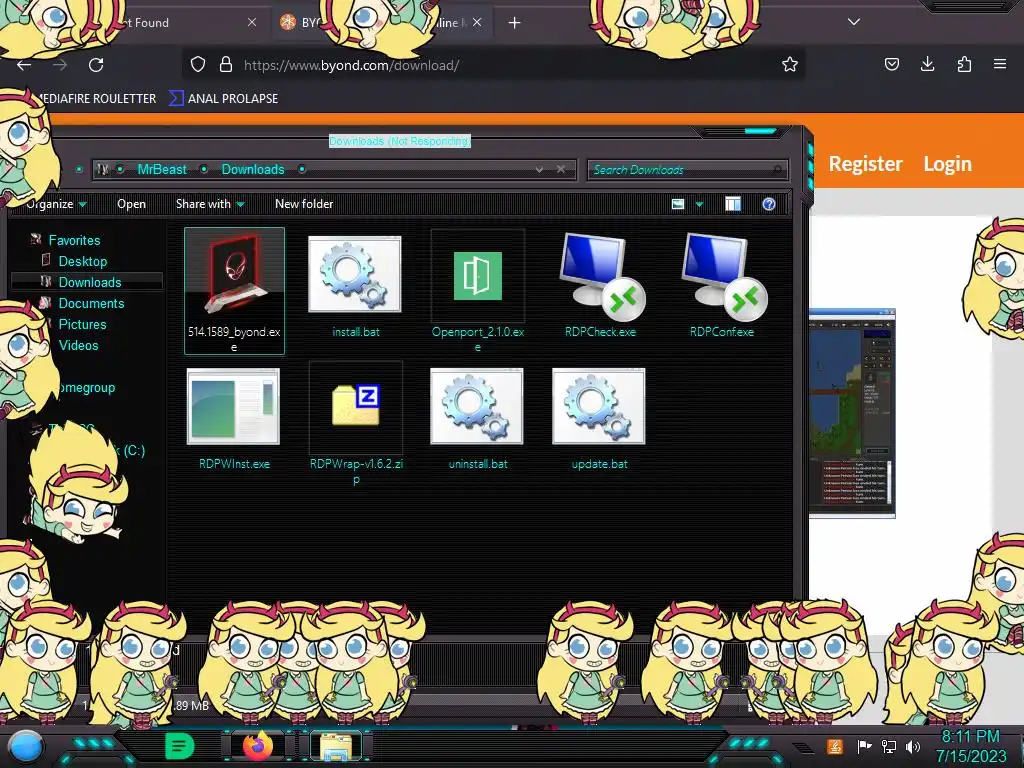Select the uninstall.bat file icon
The image size is (1024, 768).
click(477, 406)
